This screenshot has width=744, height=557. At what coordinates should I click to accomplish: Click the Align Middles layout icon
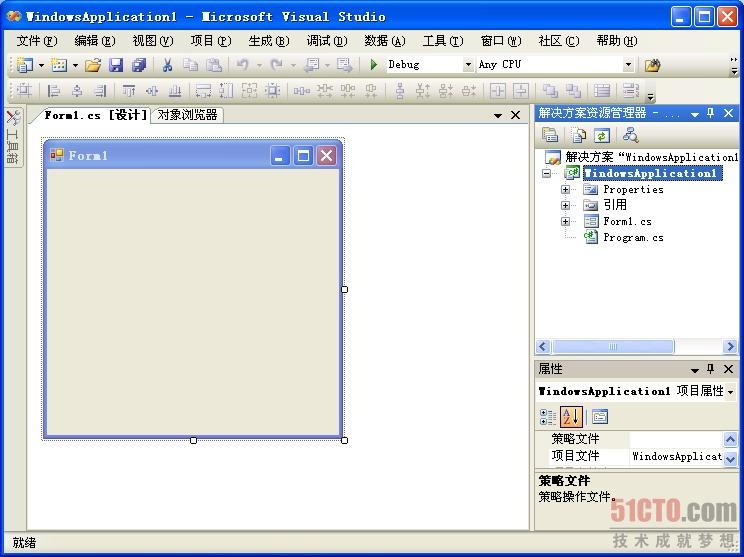tap(152, 90)
